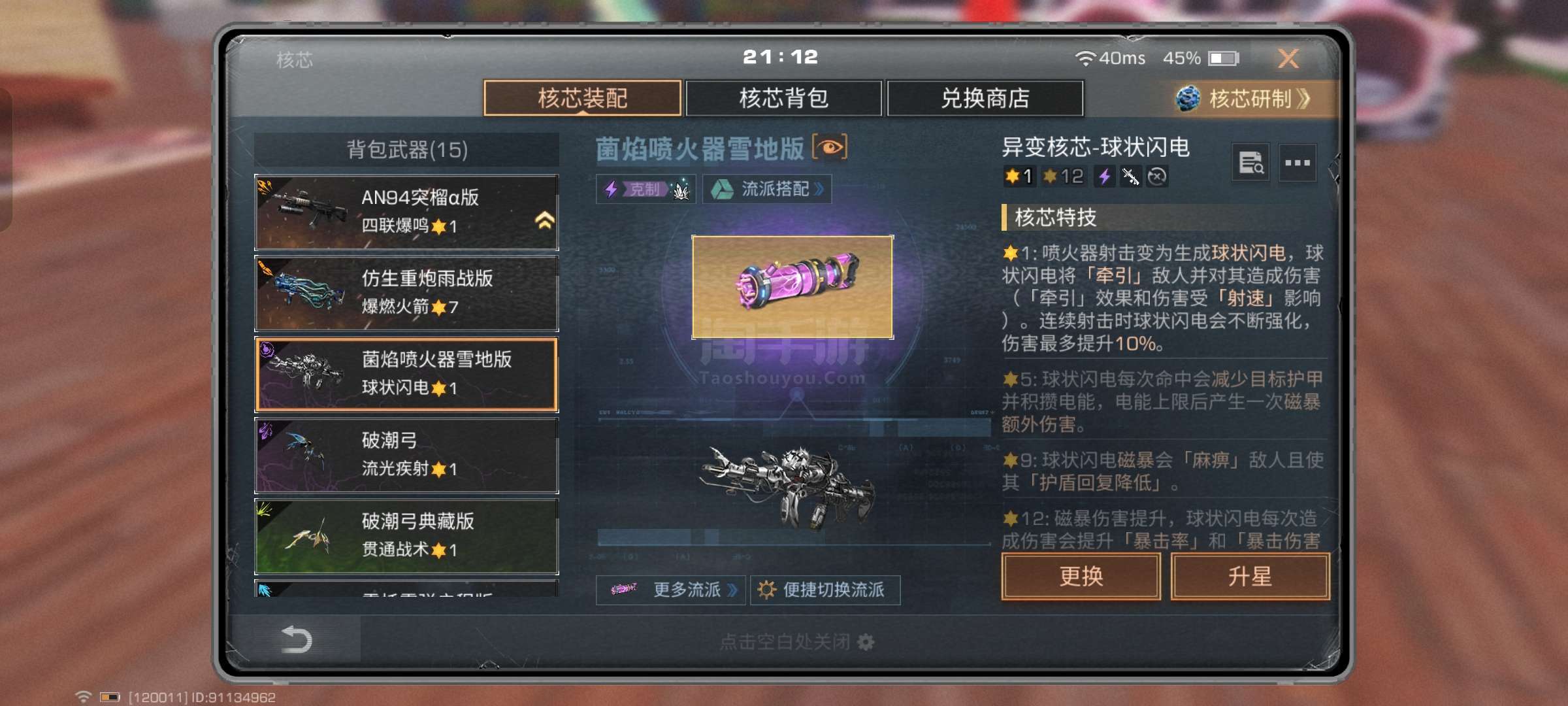Switch to the 兑换商店 tab
The image size is (1568, 706).
(x=985, y=98)
